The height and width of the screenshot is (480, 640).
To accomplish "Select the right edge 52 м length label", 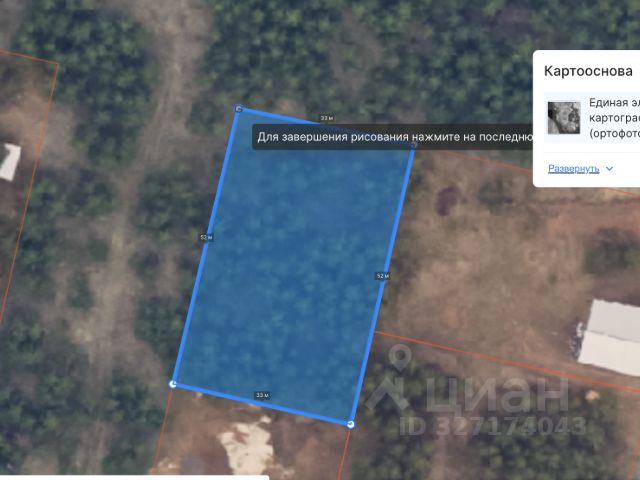I will click(382, 276).
